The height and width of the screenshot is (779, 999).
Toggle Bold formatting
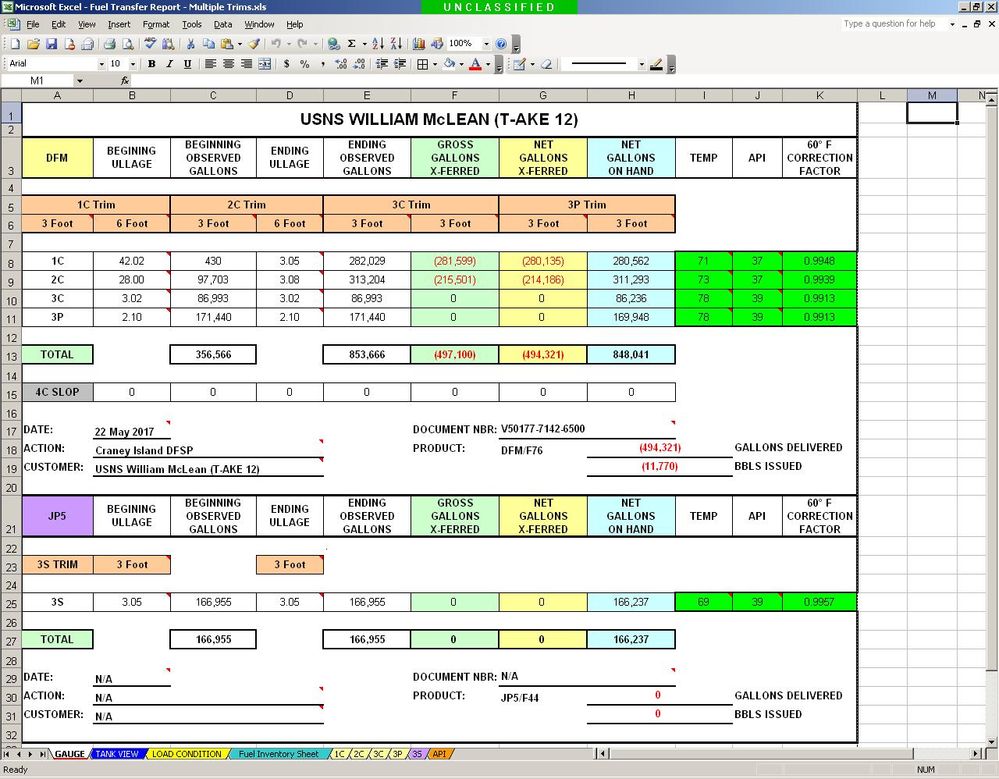coord(152,64)
